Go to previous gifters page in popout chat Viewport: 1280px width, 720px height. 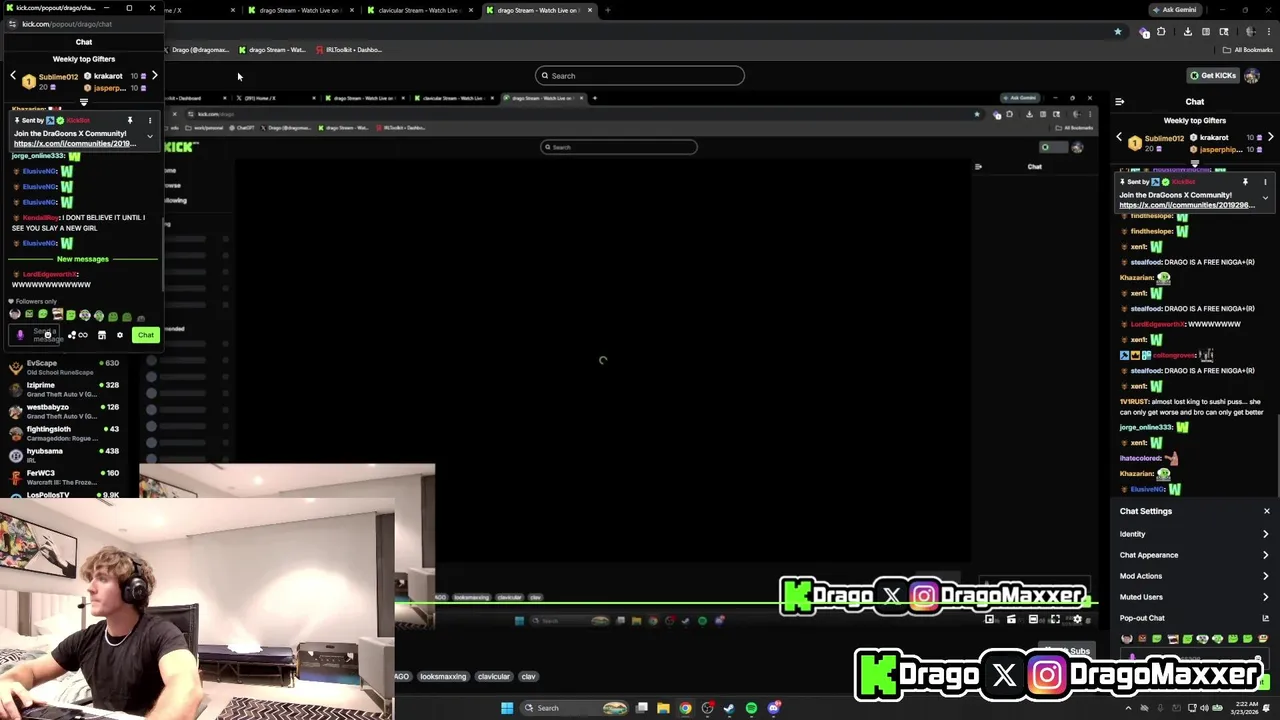click(13, 75)
